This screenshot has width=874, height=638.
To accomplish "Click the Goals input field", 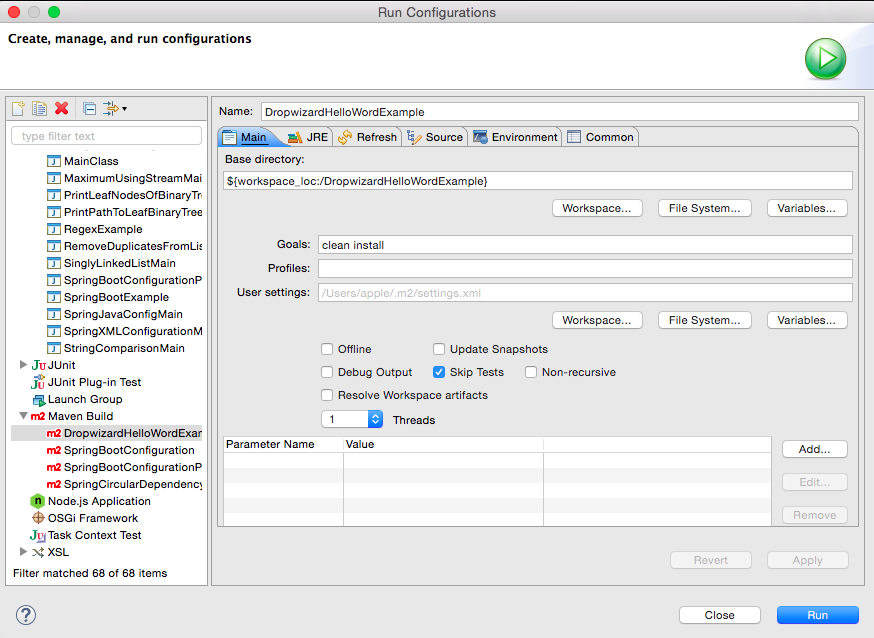I will tap(585, 245).
